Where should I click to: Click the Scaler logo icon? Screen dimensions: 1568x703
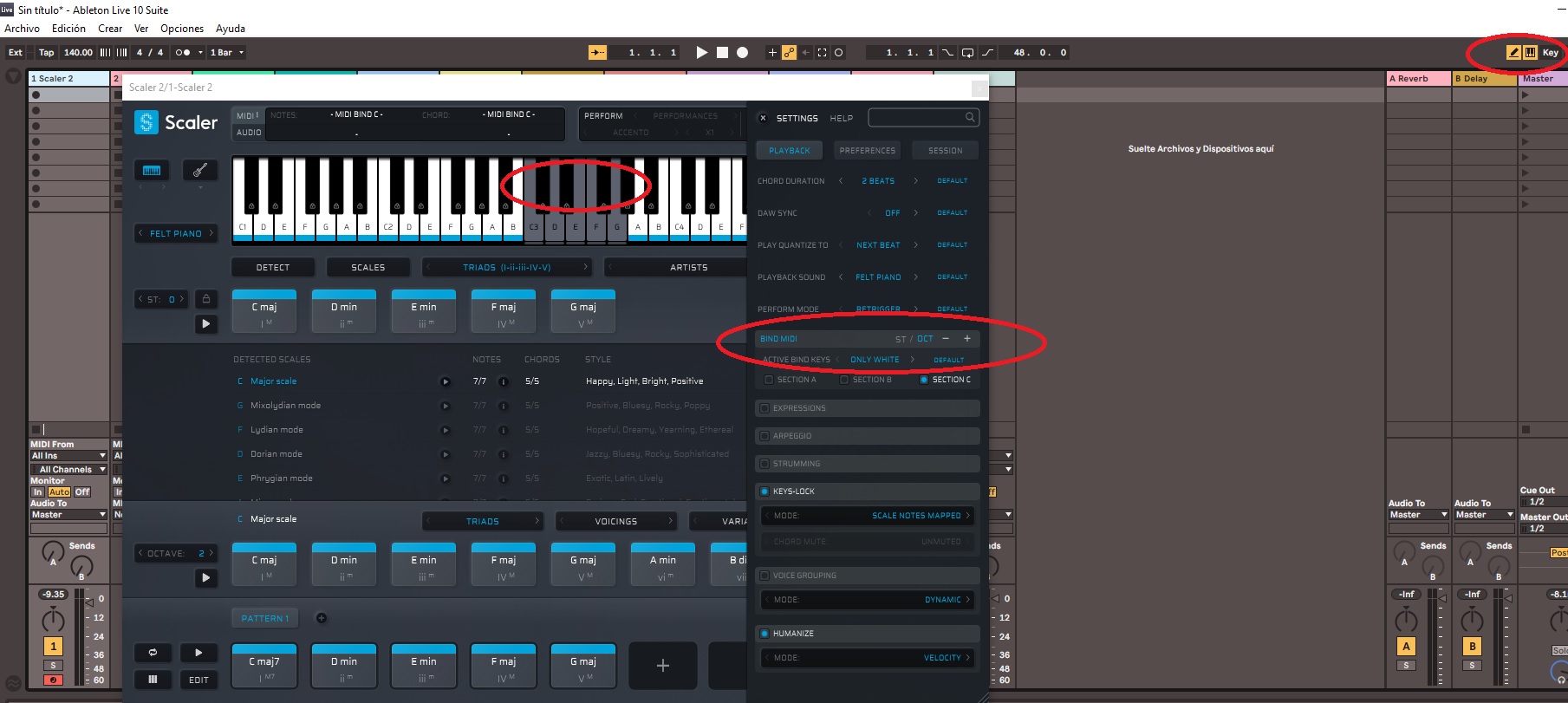[146, 122]
